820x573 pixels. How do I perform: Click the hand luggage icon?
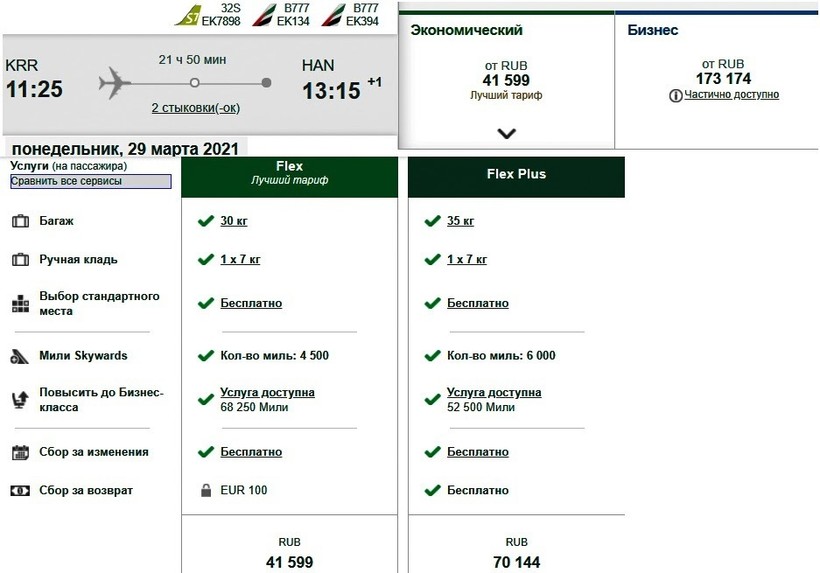[x=20, y=260]
